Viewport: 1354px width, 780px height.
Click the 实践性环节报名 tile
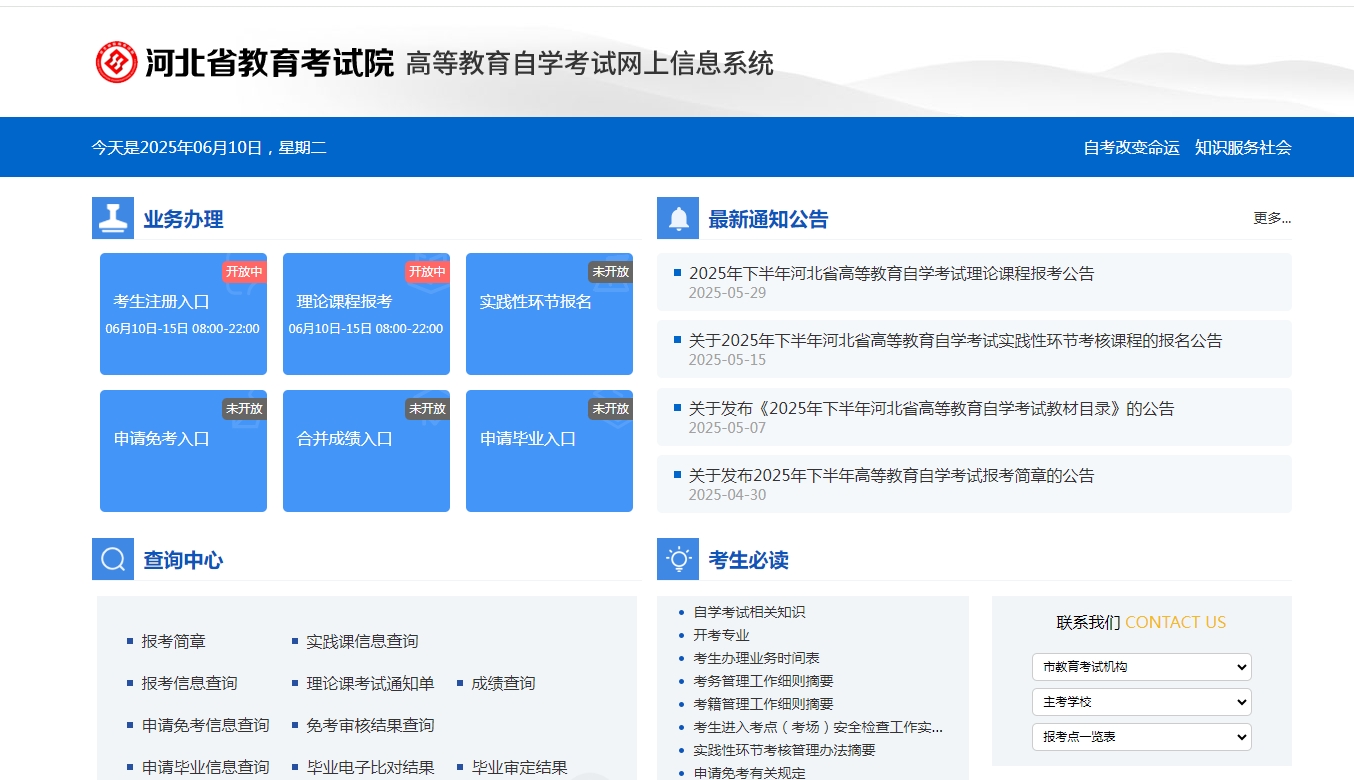click(549, 313)
